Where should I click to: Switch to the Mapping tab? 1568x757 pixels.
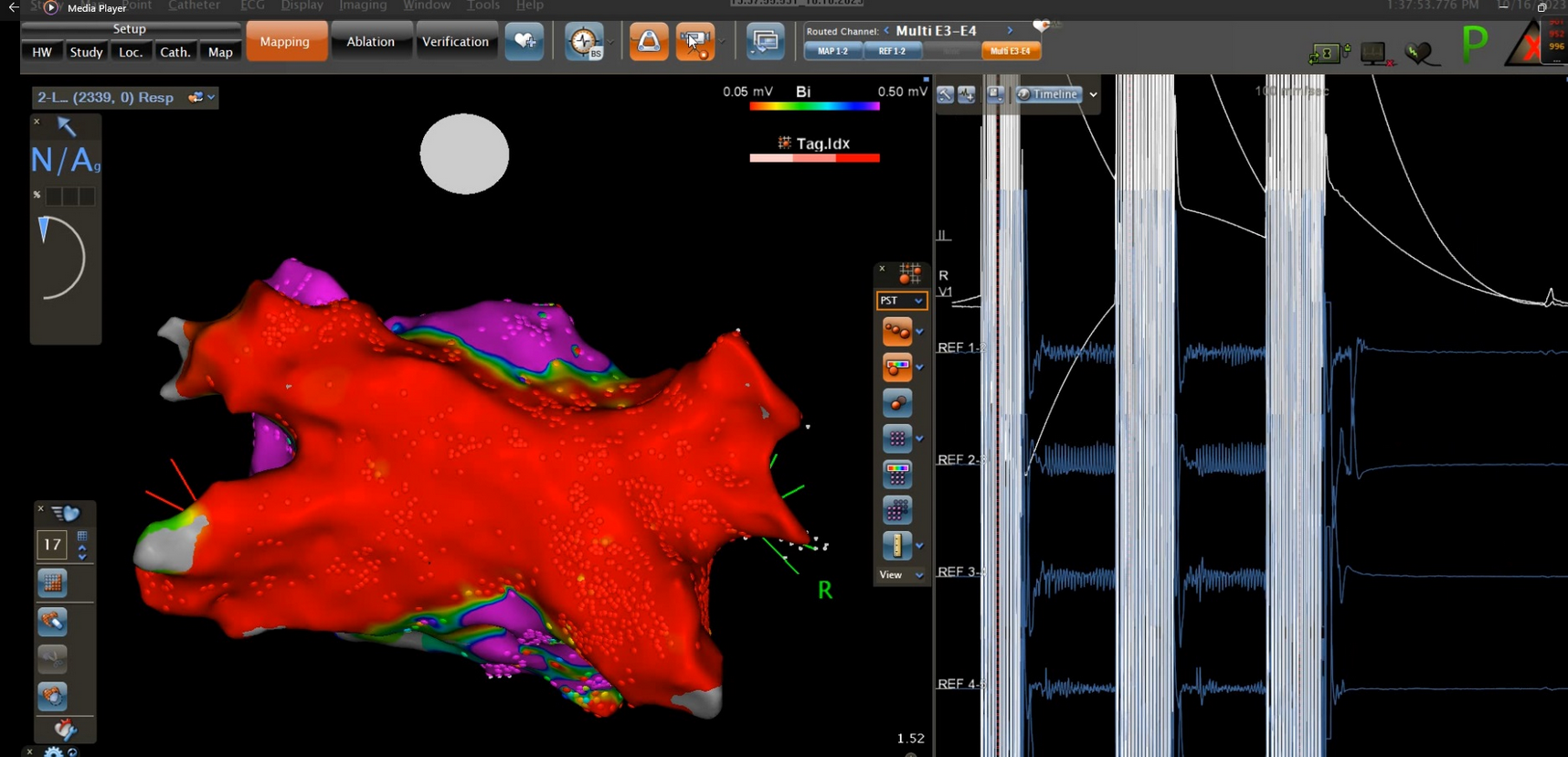coord(285,42)
